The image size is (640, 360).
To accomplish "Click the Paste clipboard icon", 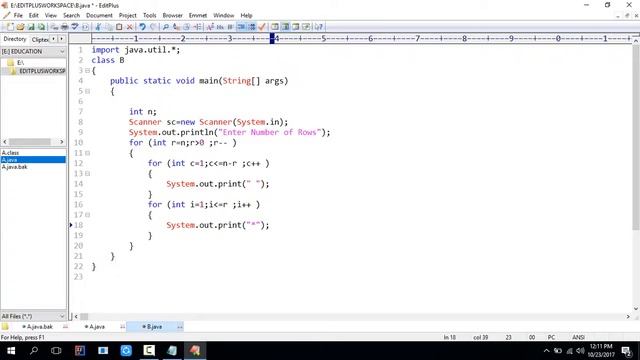I will 119,27.
